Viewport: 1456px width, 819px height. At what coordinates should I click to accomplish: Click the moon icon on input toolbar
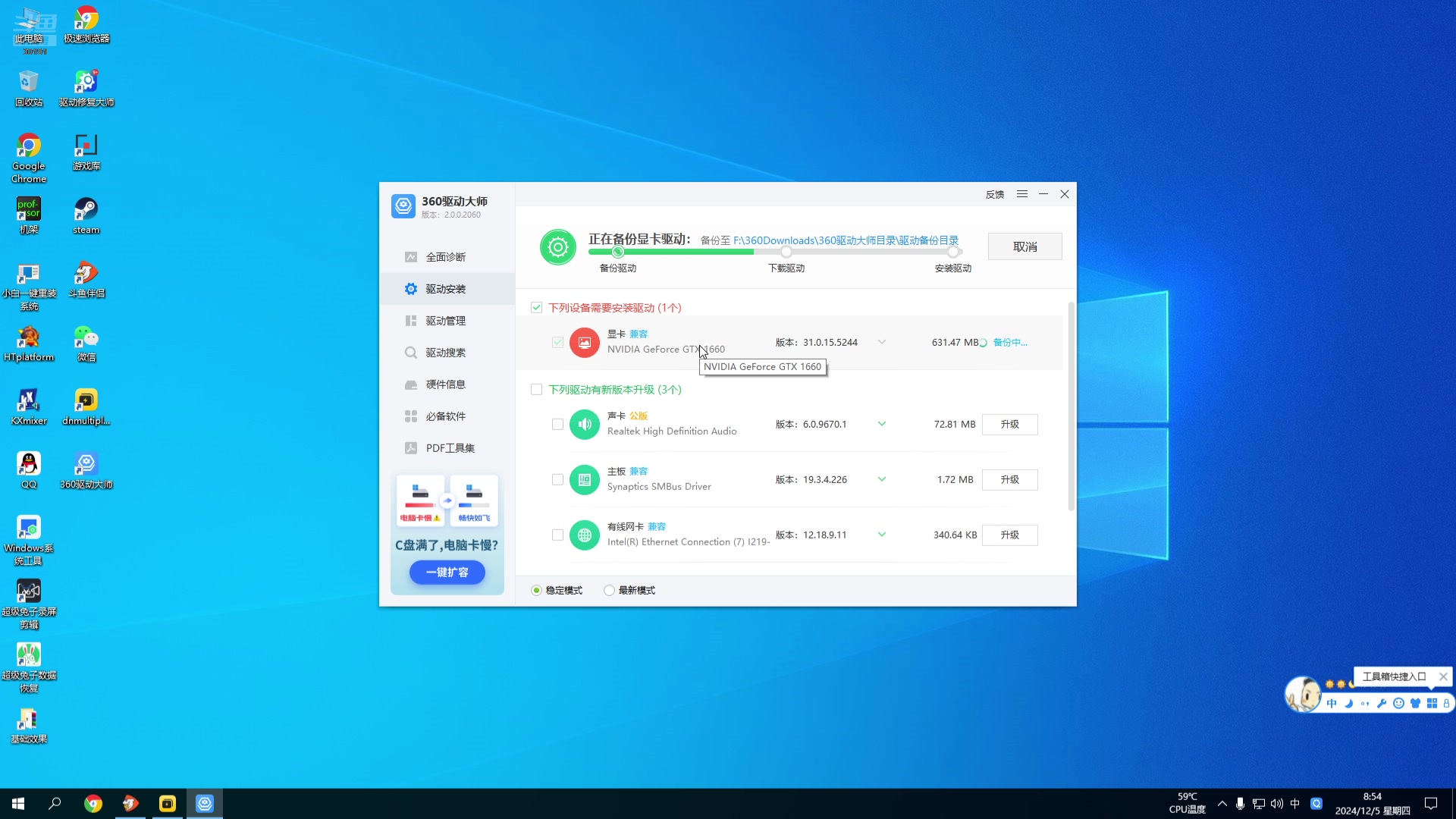tap(1348, 703)
